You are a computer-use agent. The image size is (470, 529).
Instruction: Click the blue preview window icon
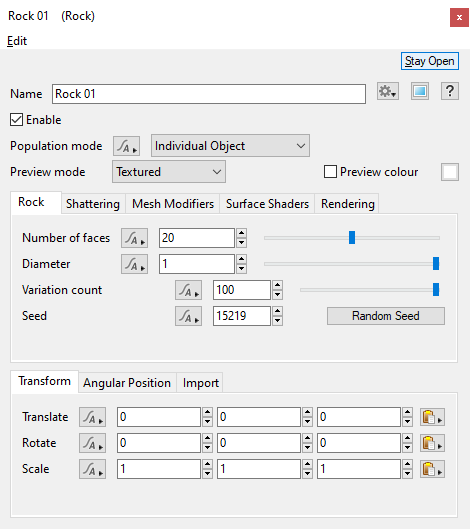tap(420, 91)
